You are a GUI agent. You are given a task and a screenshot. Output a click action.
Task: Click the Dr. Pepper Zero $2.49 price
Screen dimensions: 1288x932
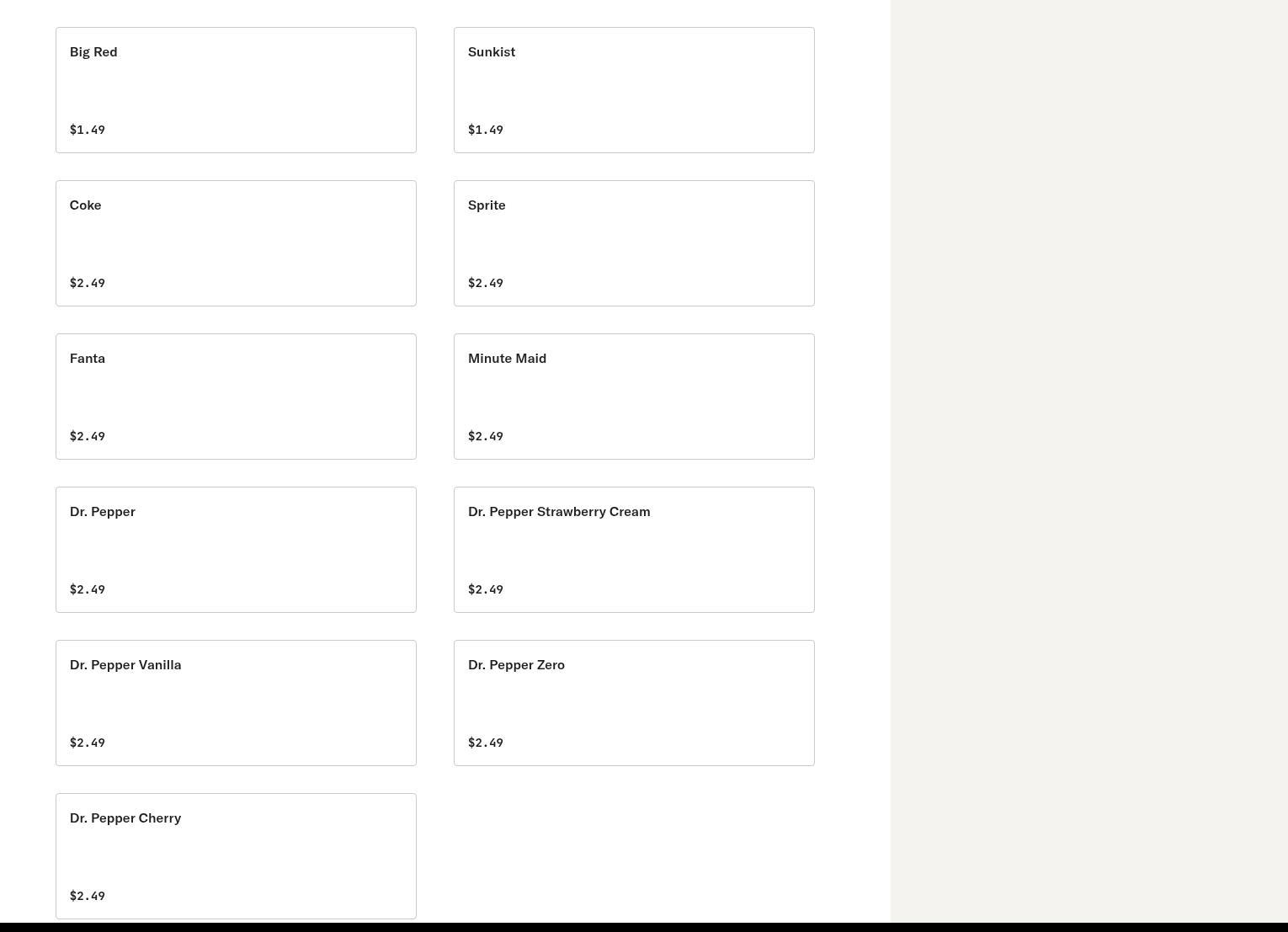(486, 743)
